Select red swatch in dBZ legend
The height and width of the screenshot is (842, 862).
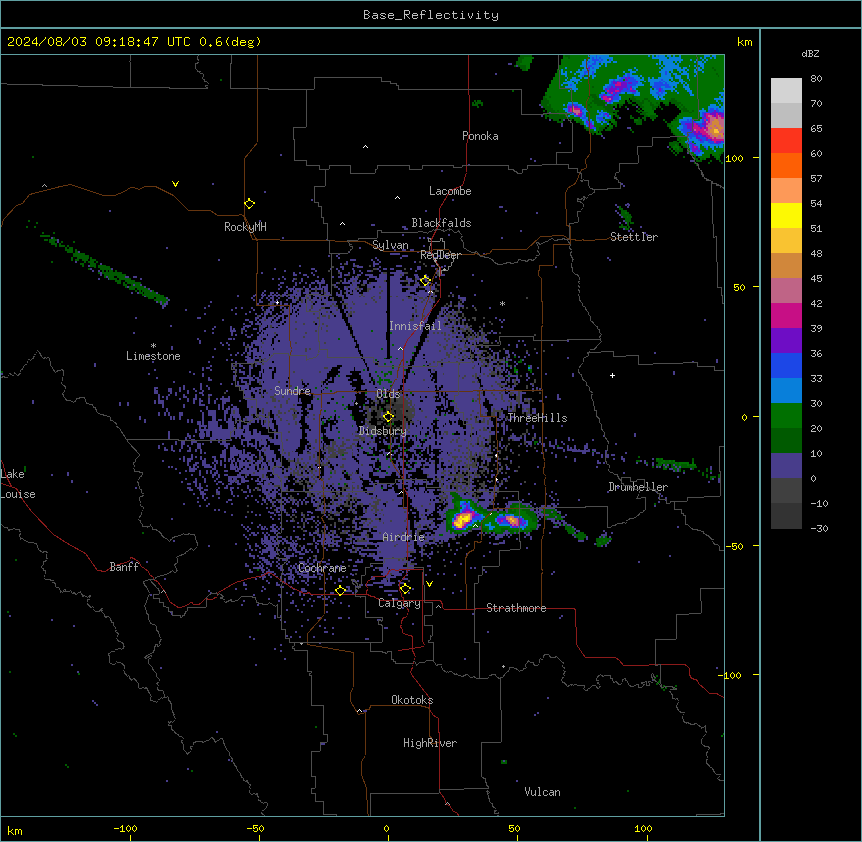(x=786, y=141)
